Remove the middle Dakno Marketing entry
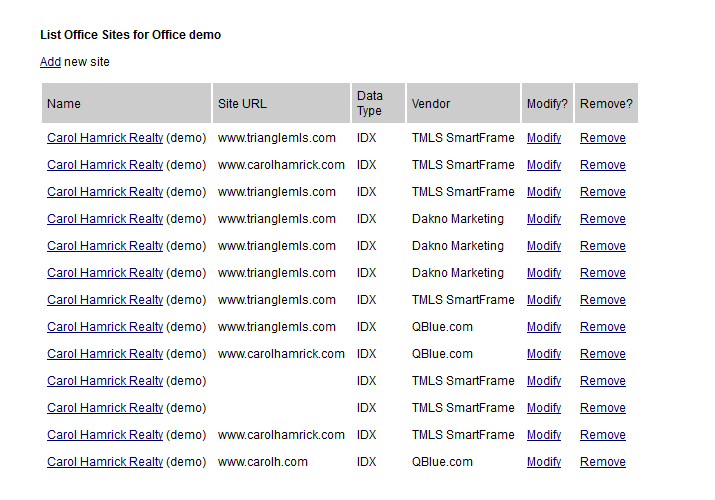The image size is (715, 500). coord(602,246)
